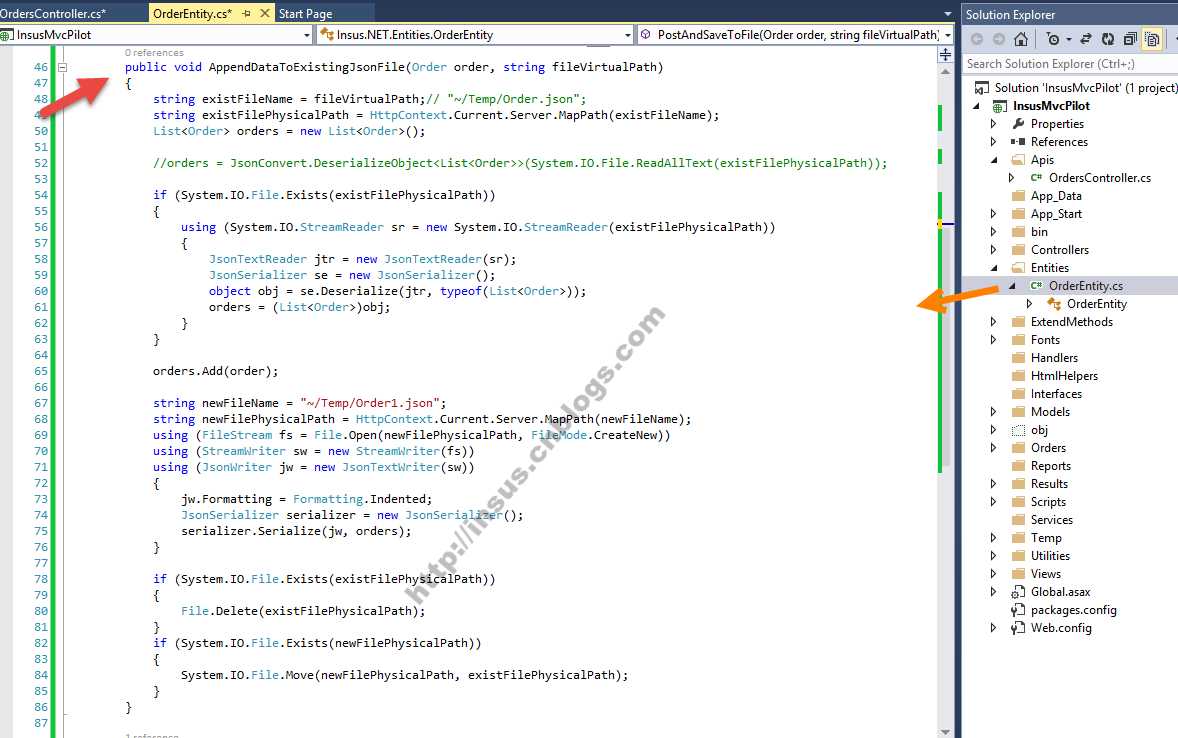Open the Pending Changes Filter dropdown arrow
Image resolution: width=1178 pixels, height=738 pixels.
pyautogui.click(x=1068, y=40)
